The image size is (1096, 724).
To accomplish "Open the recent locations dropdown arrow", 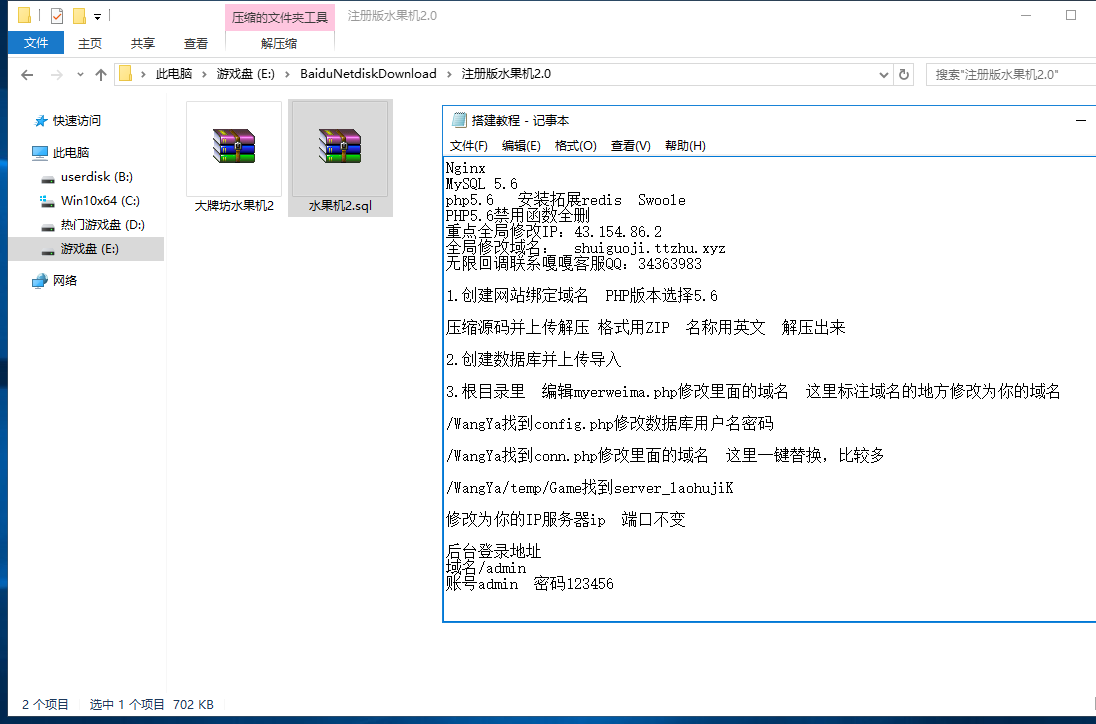I will point(80,75).
